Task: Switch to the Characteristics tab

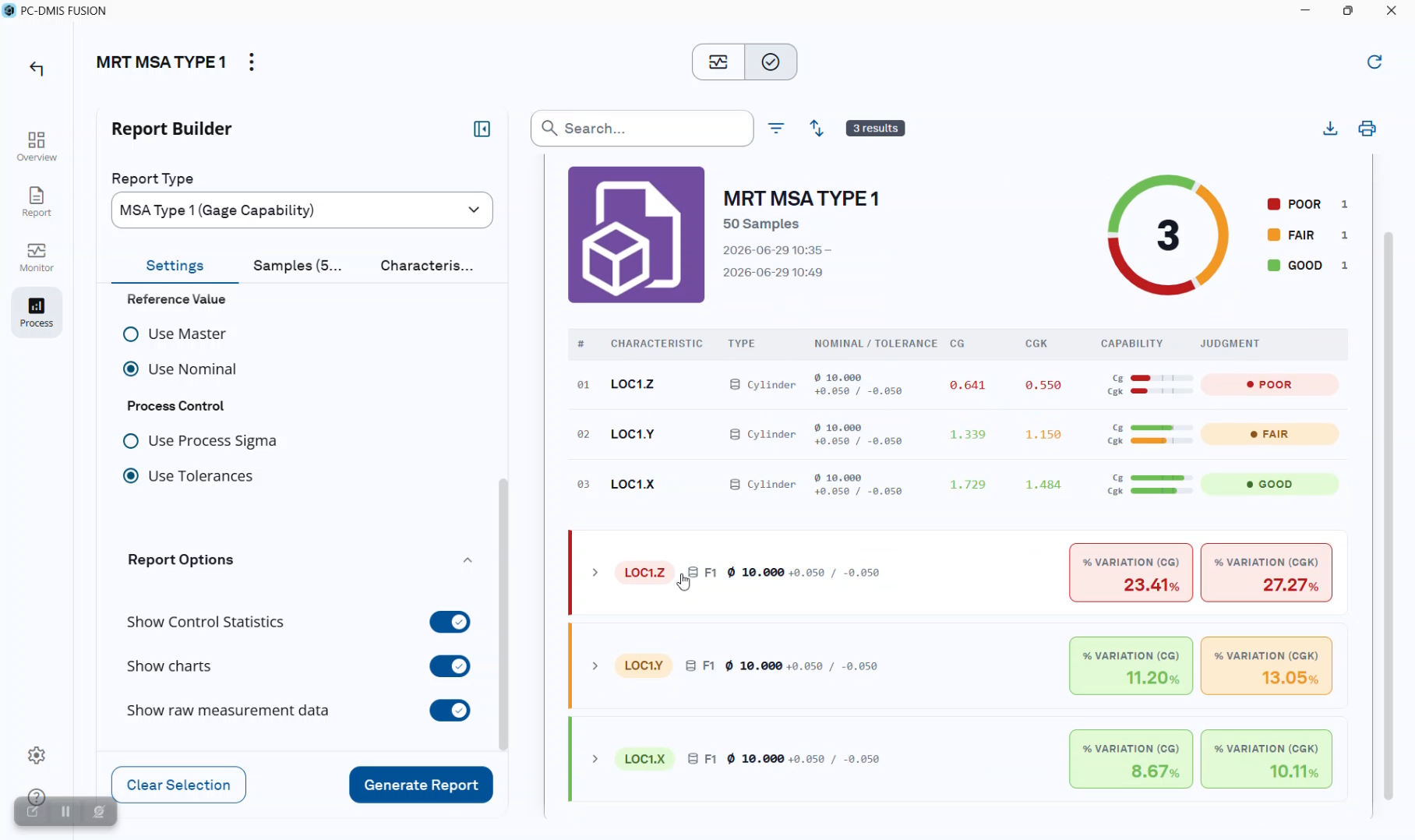Action: (x=427, y=266)
